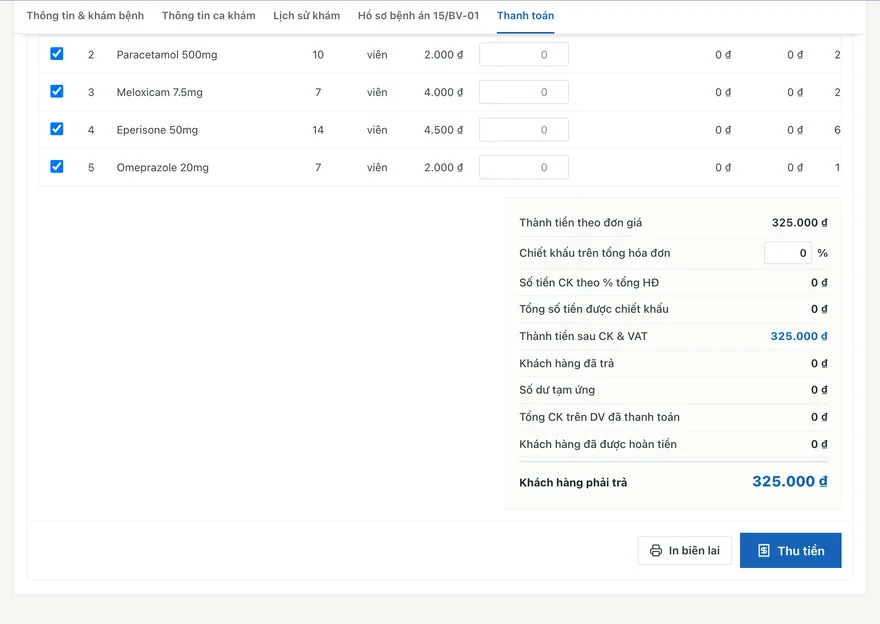Switch to the Thông tin ca khám tab
The image size is (880, 624).
(x=209, y=16)
